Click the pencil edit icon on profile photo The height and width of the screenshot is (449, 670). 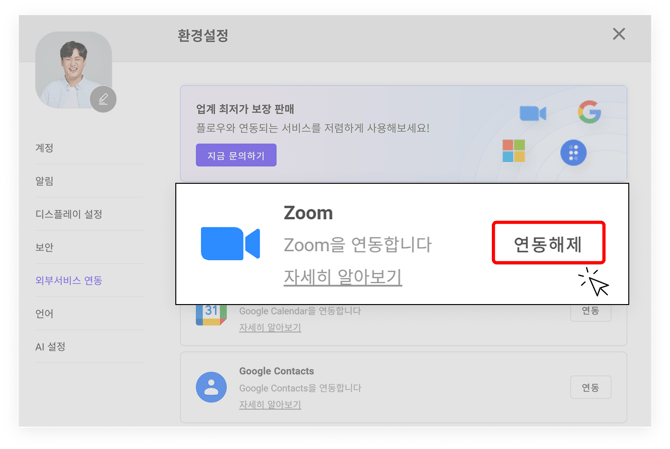click(103, 99)
